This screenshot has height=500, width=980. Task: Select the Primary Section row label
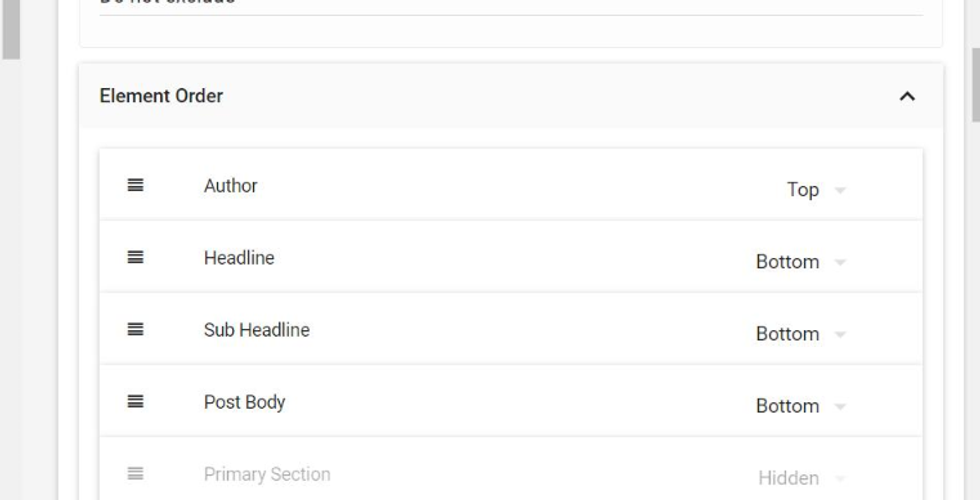coord(267,474)
